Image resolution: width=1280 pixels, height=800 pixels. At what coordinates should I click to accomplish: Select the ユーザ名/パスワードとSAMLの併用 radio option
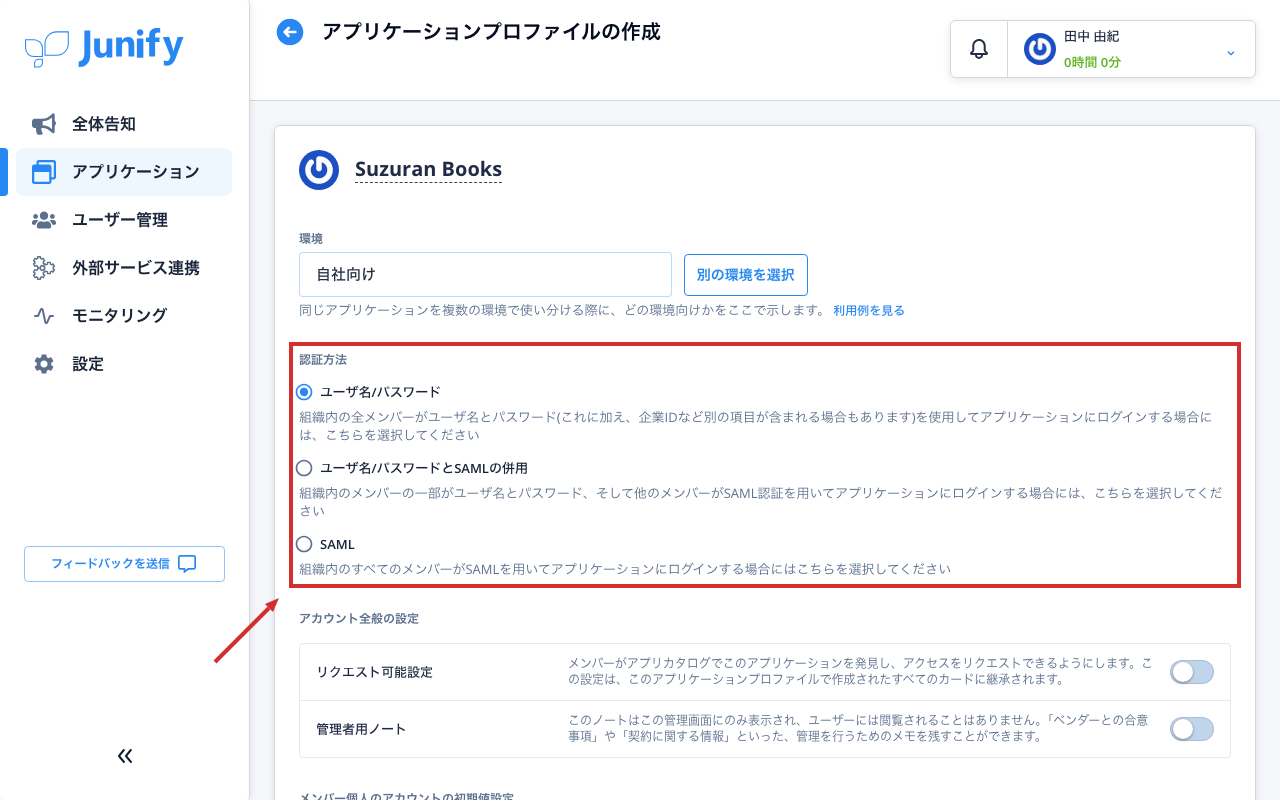pyautogui.click(x=304, y=467)
